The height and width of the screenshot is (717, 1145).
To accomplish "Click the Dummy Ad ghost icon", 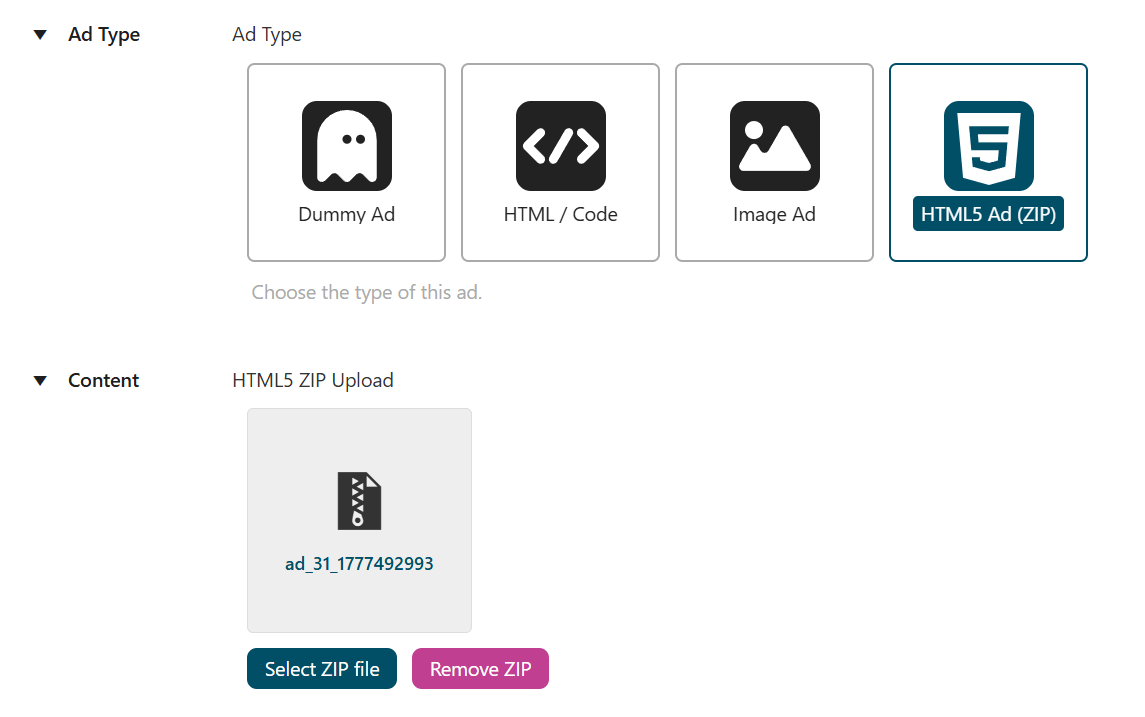I will (347, 146).
